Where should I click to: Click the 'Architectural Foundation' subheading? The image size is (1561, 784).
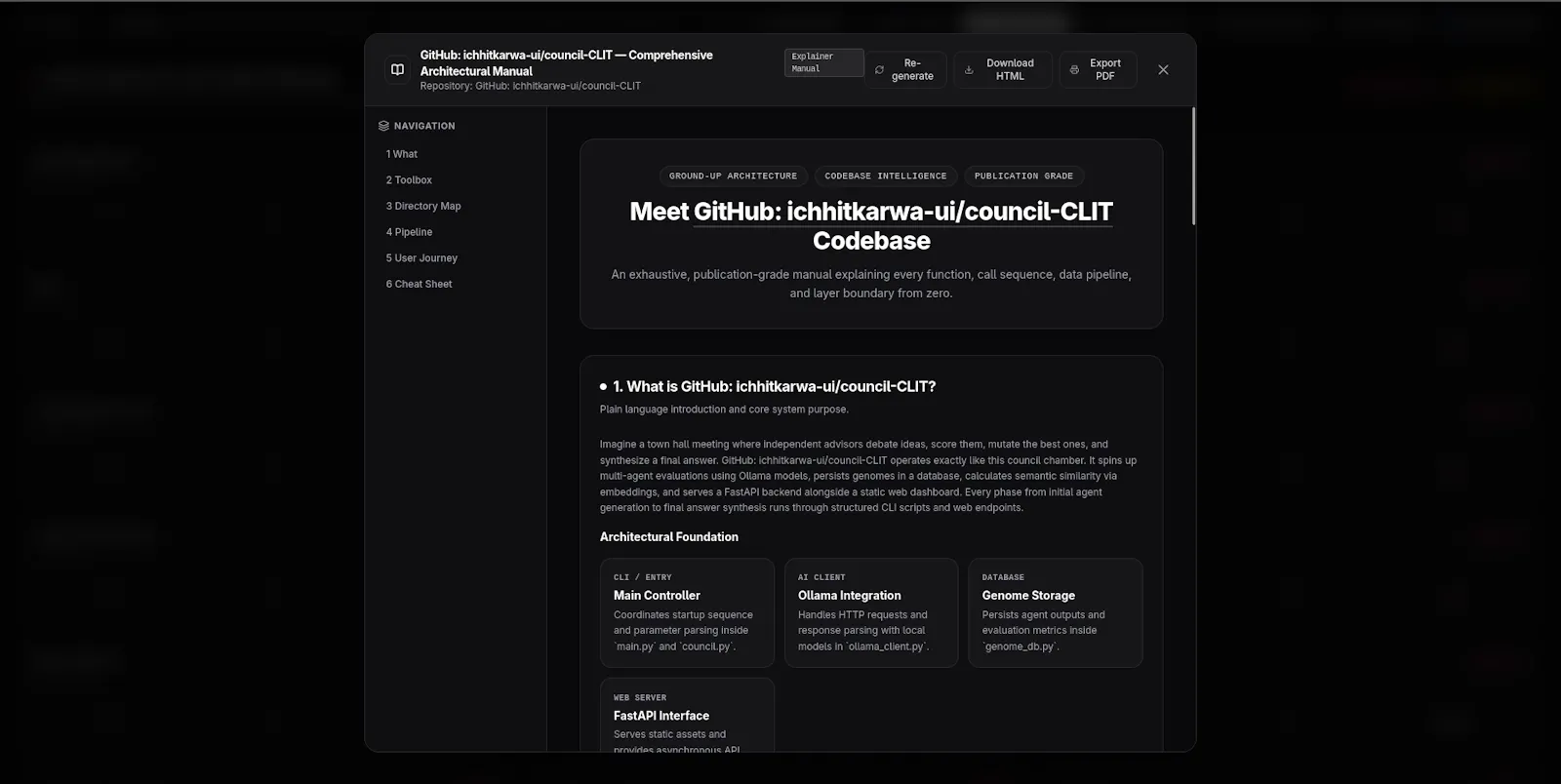[669, 537]
